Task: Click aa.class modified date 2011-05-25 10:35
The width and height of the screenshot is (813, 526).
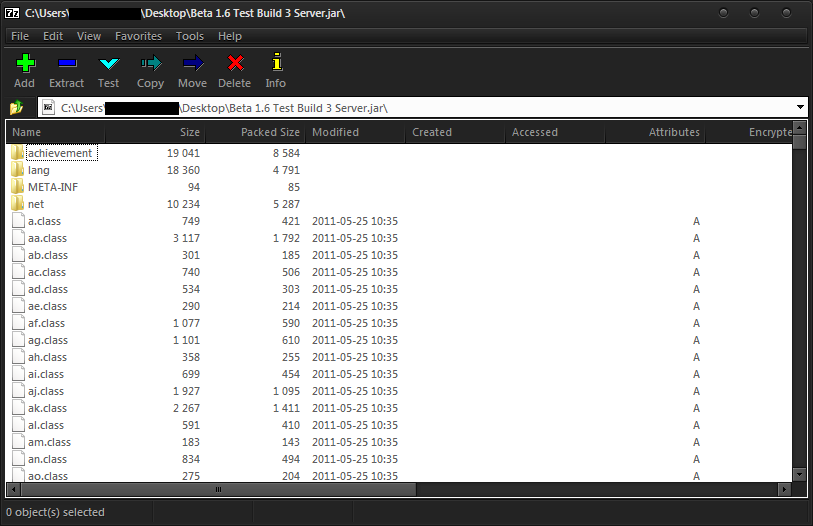Action: (355, 238)
